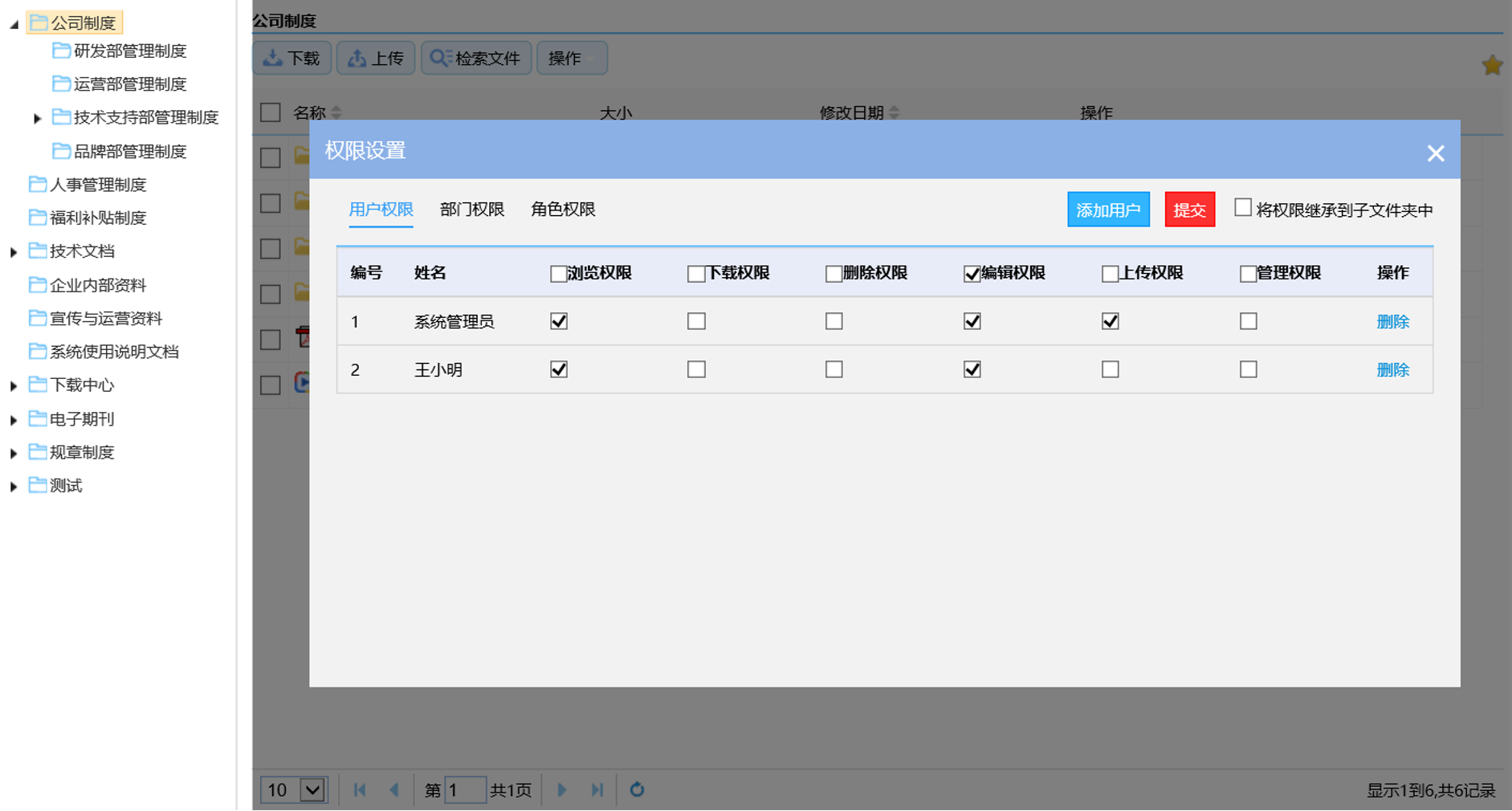Click the 上传 upload toolbar button
This screenshot has height=811, width=1512.
click(x=376, y=58)
